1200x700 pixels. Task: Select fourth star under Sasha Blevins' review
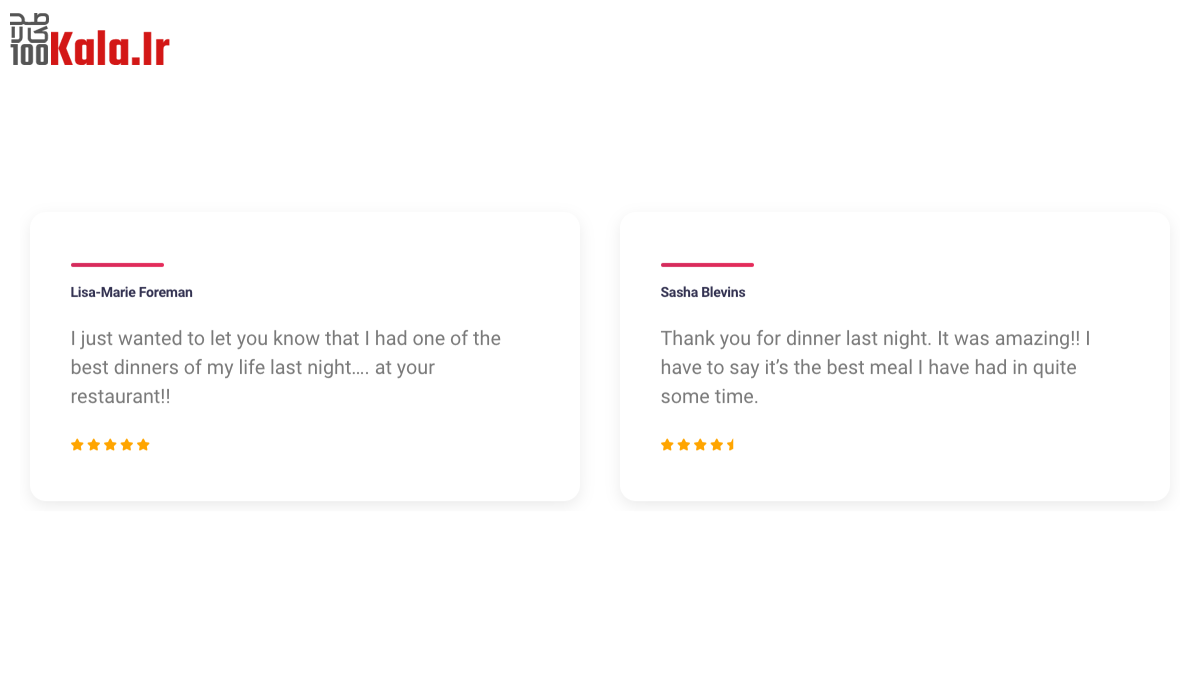(x=717, y=445)
